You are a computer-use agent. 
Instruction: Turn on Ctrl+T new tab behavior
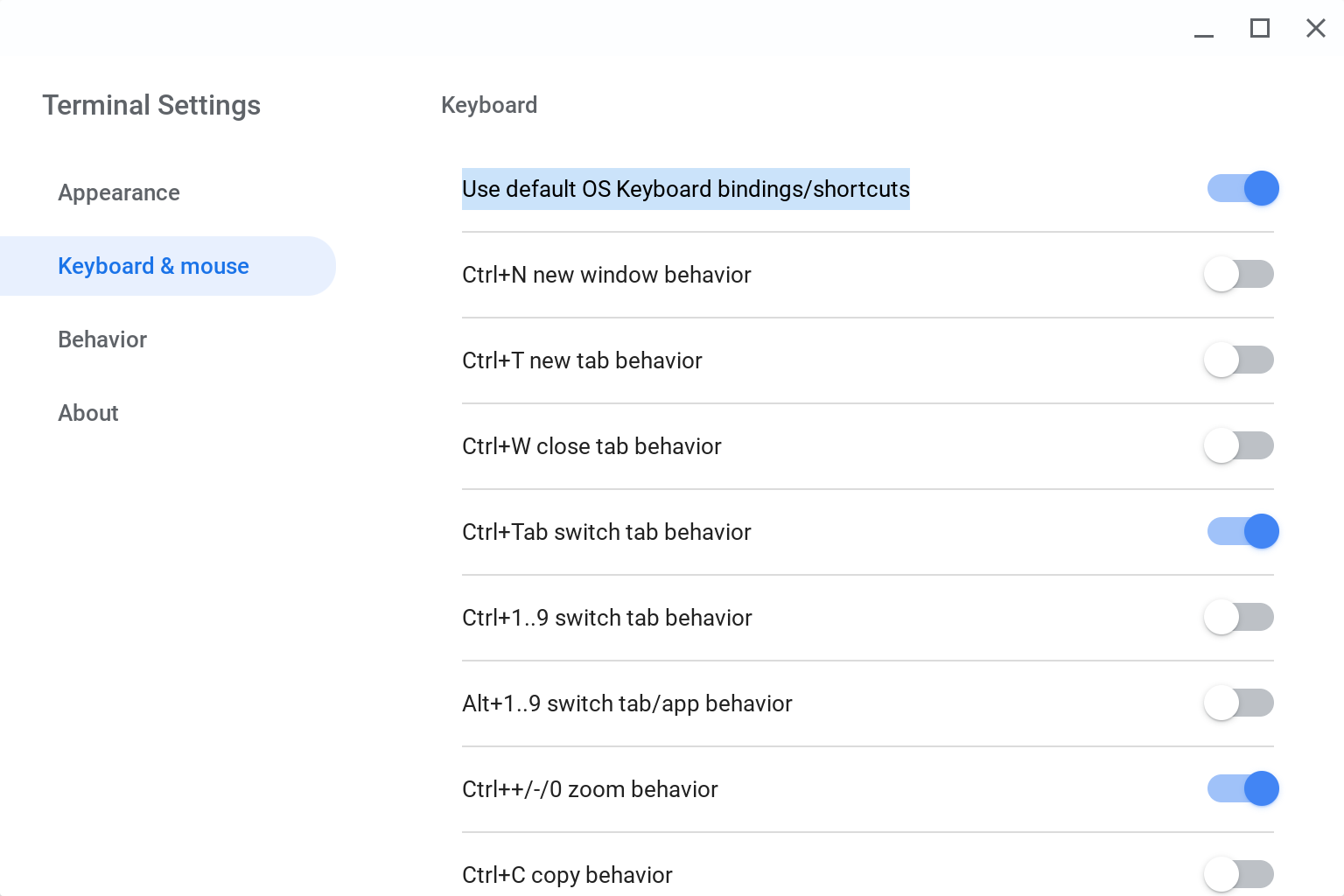1238,360
